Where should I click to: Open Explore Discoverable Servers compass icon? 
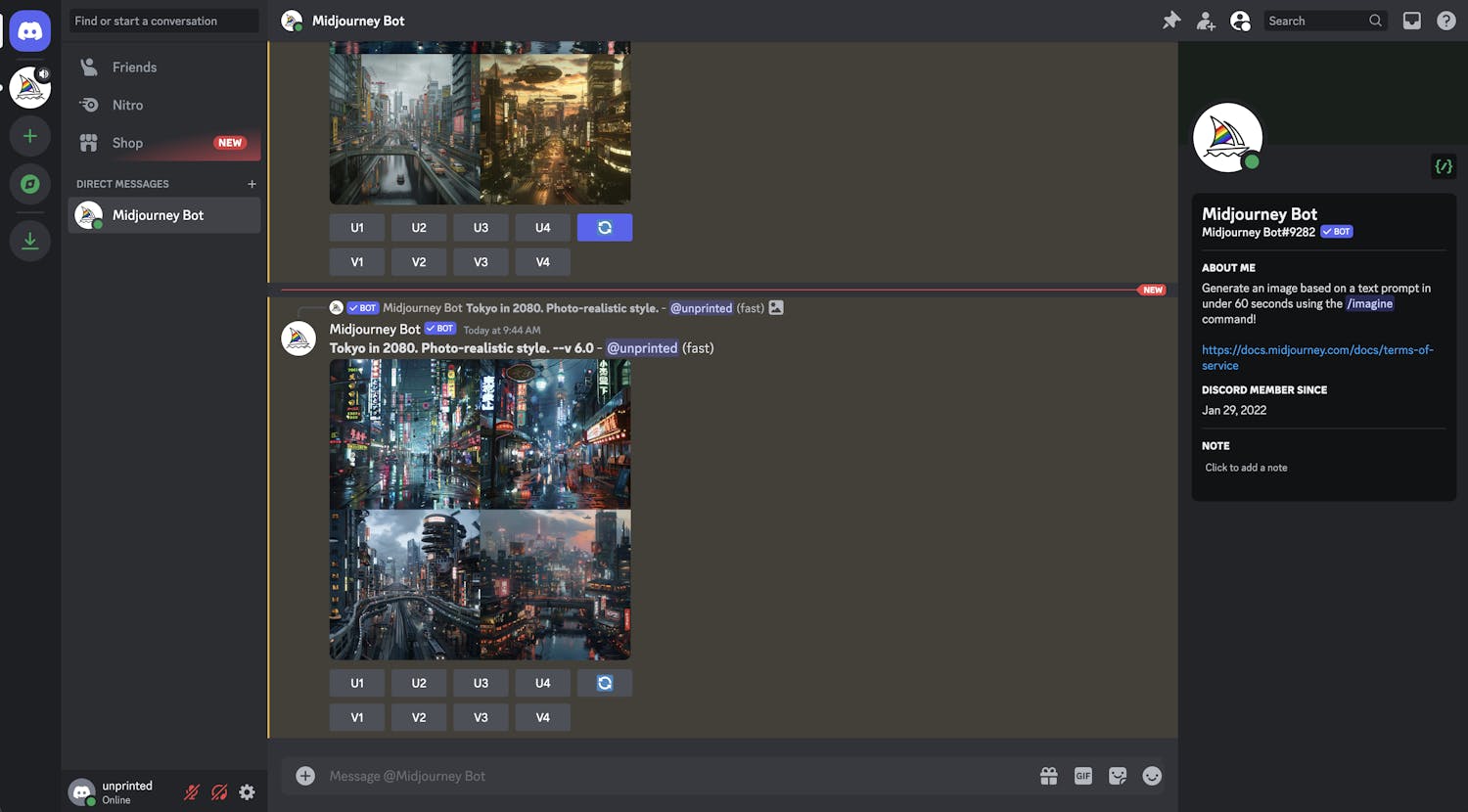point(29,184)
